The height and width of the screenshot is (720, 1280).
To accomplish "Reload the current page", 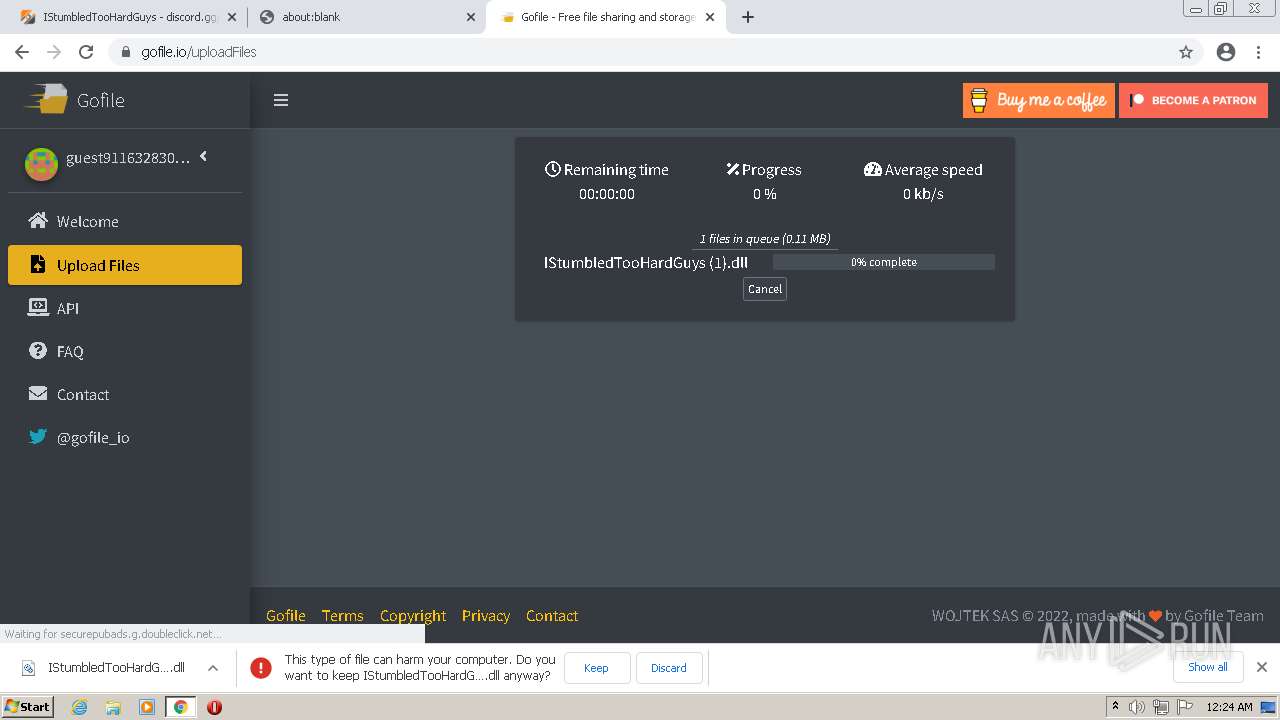I will click(x=86, y=52).
